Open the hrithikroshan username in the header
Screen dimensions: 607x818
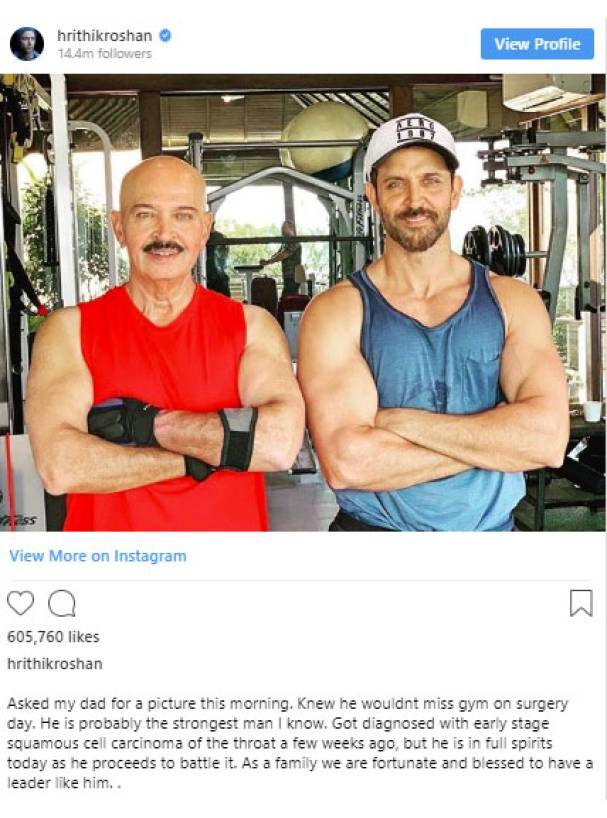point(104,36)
